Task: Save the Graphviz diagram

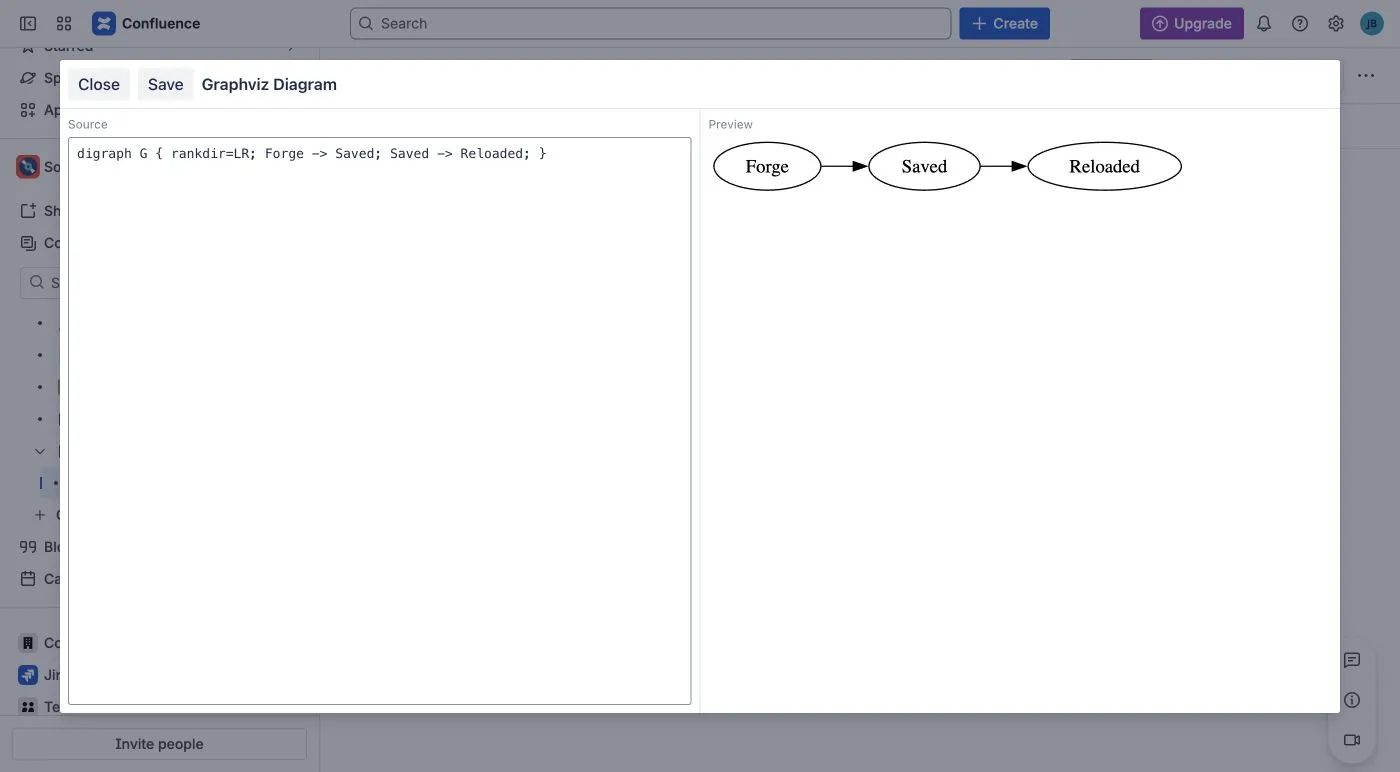Action: (165, 84)
